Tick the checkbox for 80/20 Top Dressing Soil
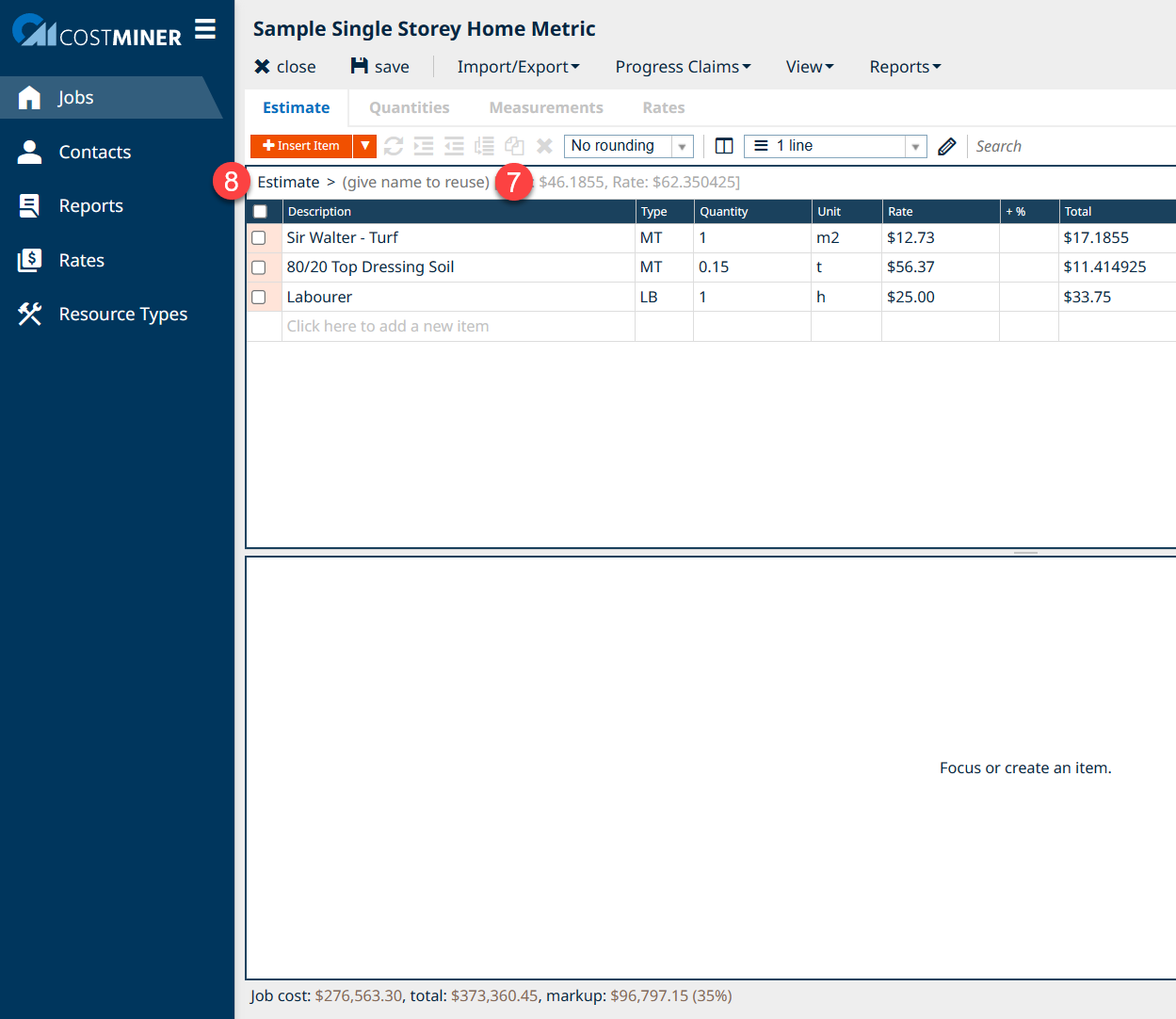Screen dimensions: 1176x1019 tap(259, 267)
